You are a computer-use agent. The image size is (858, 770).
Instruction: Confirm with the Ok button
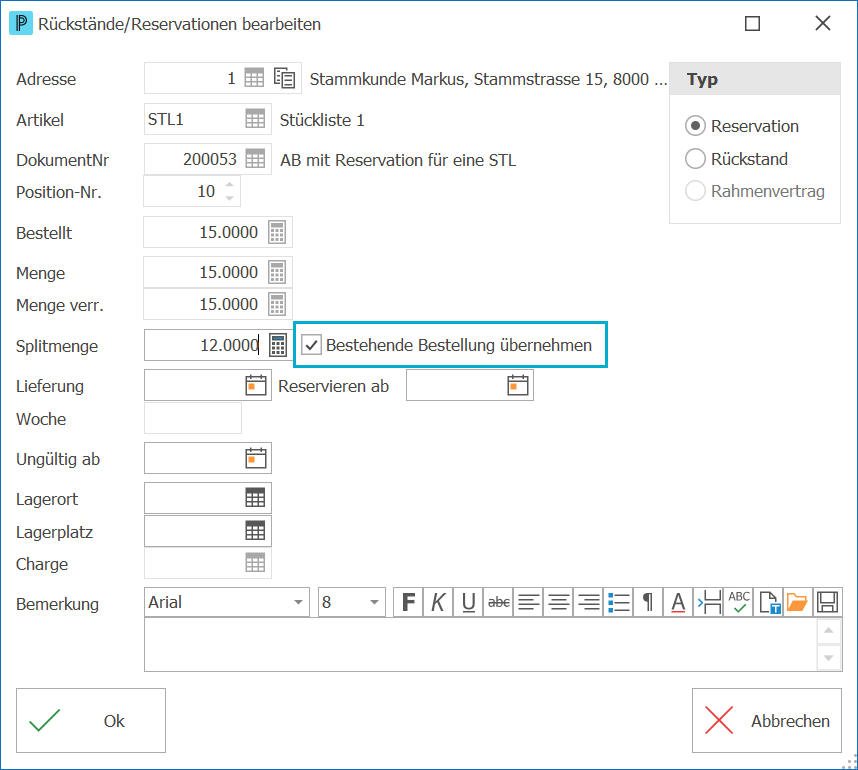coord(91,720)
